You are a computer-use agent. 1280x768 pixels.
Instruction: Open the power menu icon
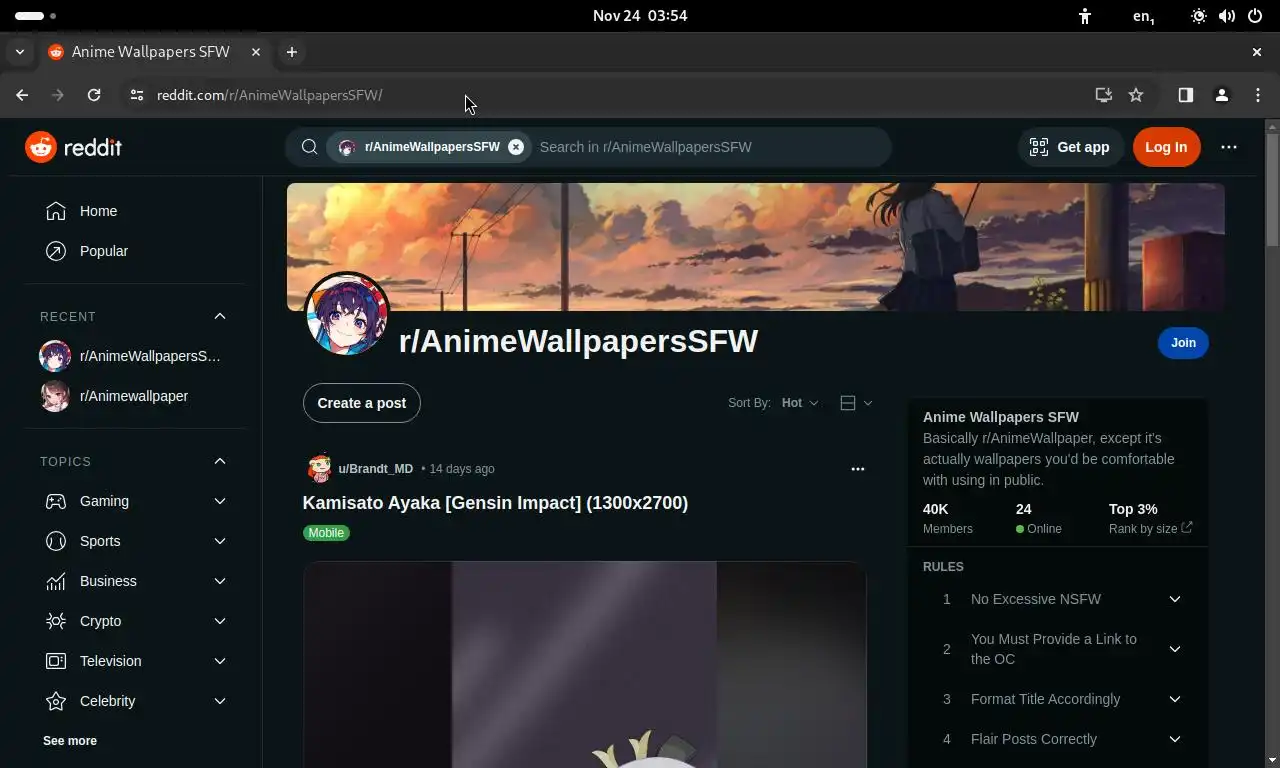point(1255,16)
